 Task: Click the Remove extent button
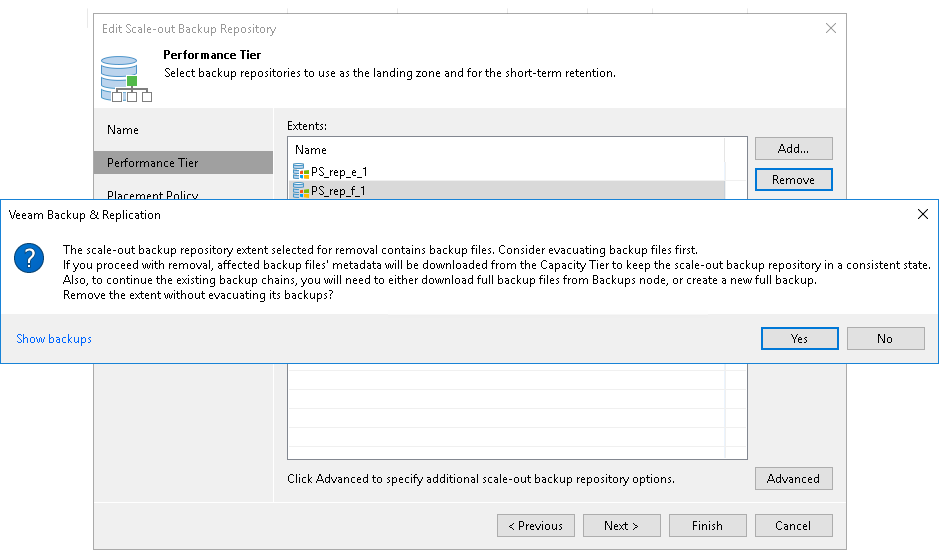pyautogui.click(x=793, y=180)
